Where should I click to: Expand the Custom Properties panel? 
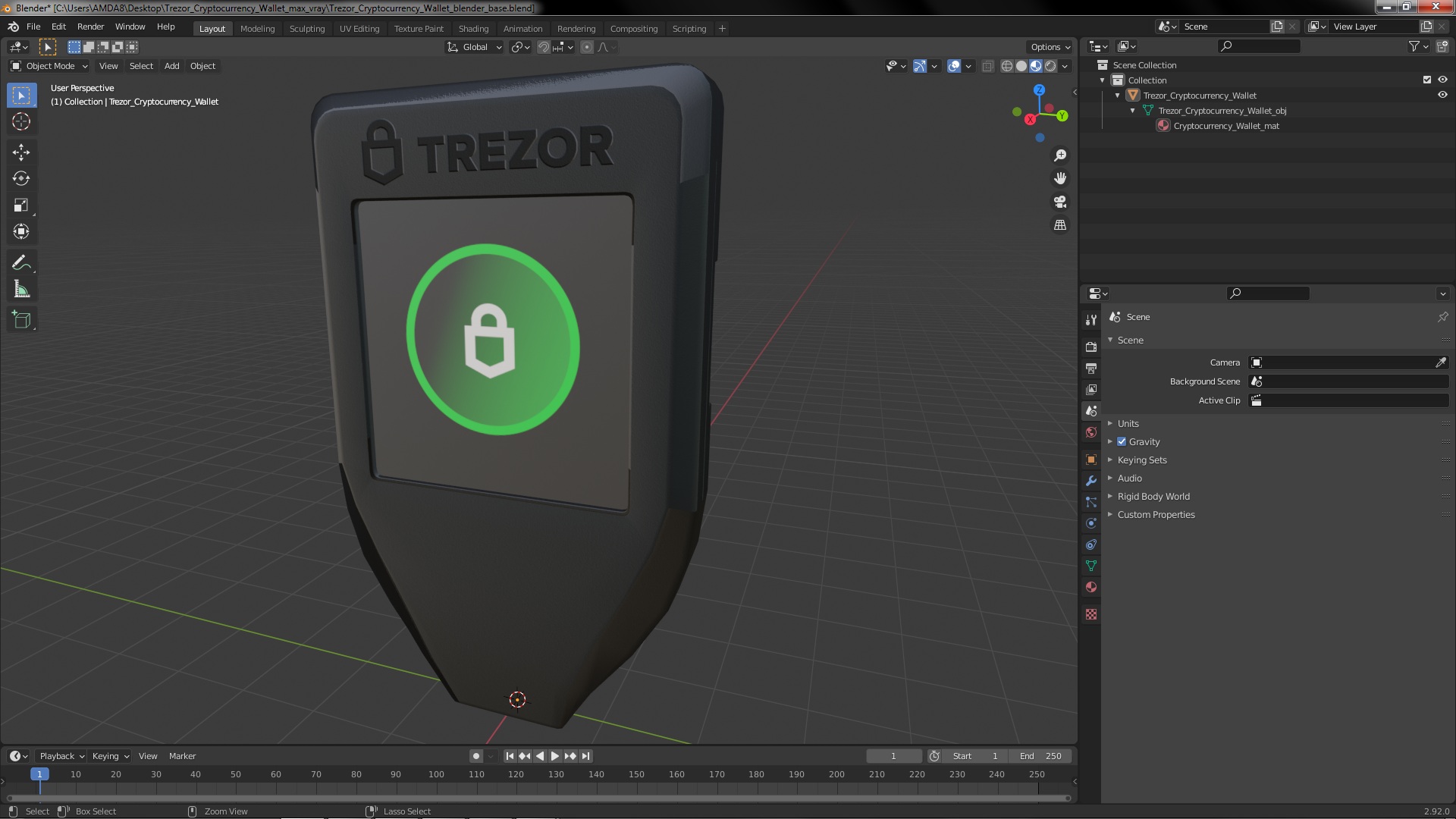click(x=1156, y=514)
